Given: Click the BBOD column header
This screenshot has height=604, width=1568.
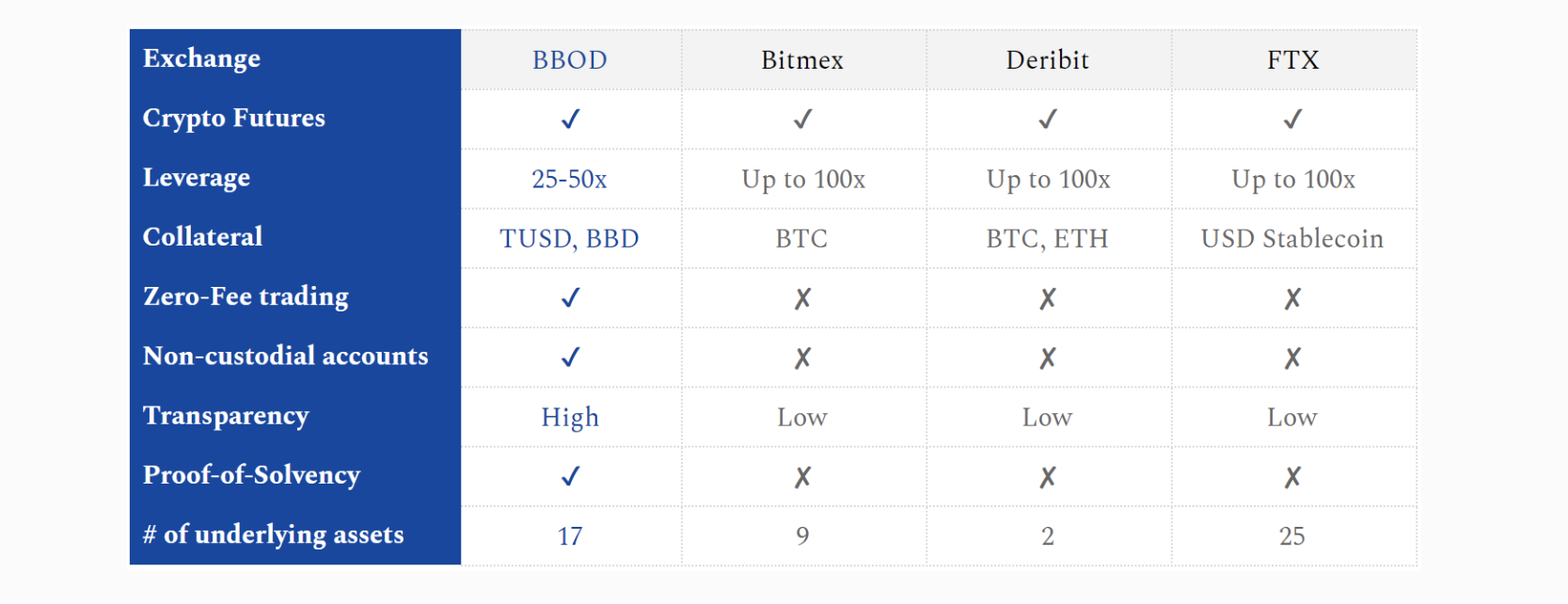Looking at the screenshot, I should point(570,60).
